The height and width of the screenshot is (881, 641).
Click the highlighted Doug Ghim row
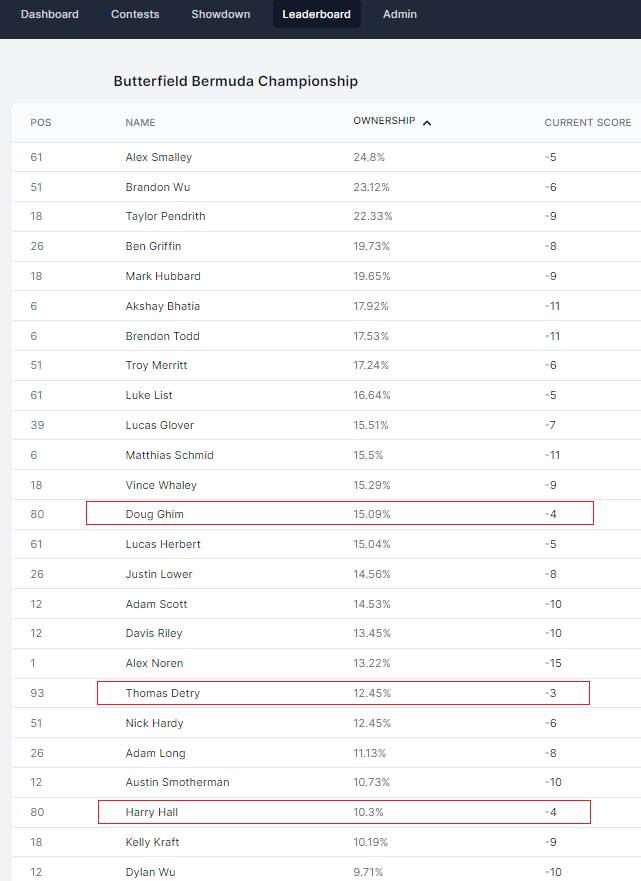coord(340,514)
